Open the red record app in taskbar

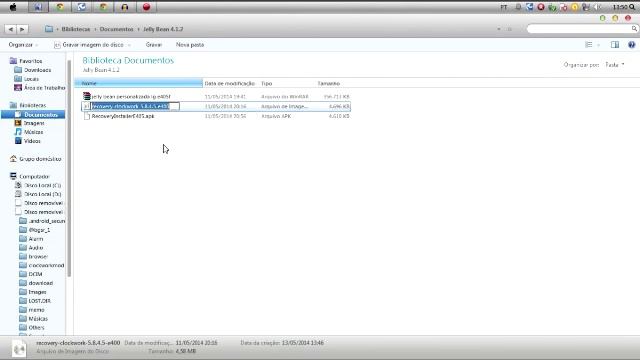[146, 7]
